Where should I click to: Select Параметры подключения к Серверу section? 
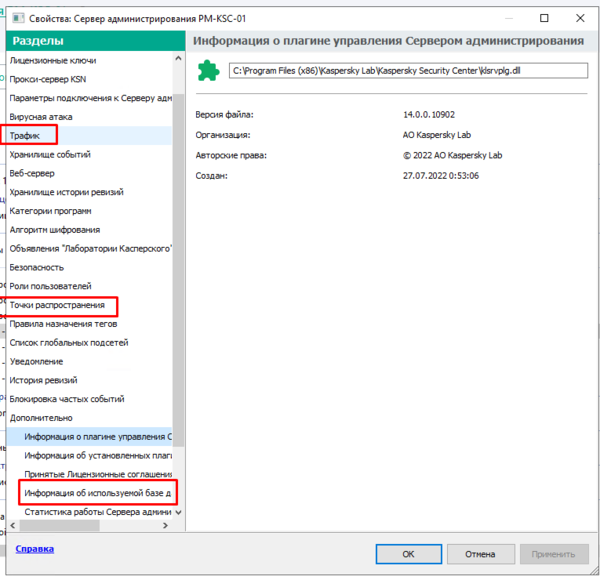(x=91, y=98)
